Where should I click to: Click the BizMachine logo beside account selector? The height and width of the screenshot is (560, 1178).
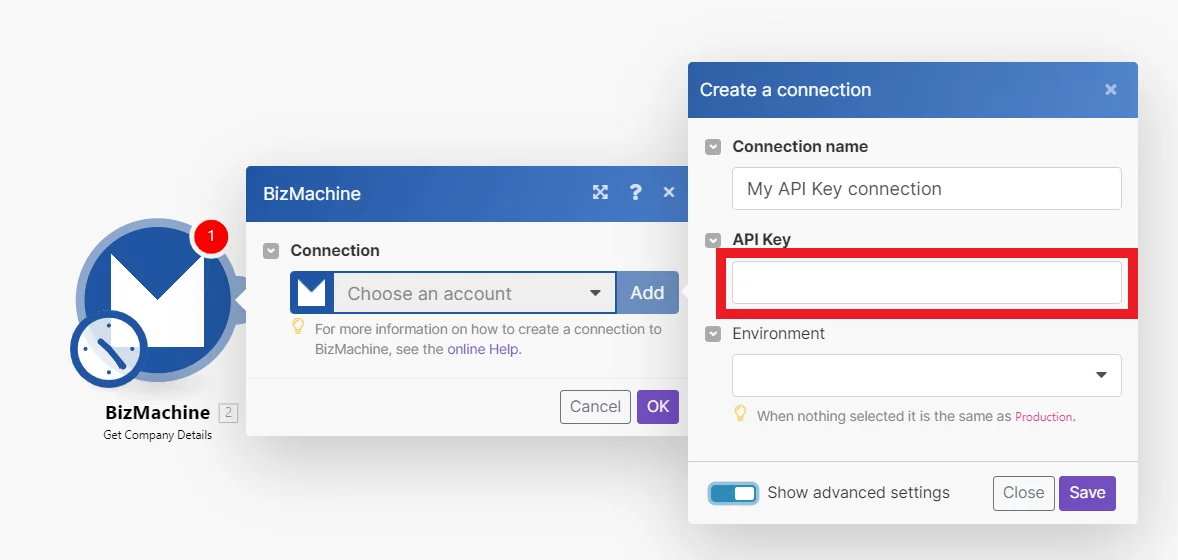[x=312, y=292]
